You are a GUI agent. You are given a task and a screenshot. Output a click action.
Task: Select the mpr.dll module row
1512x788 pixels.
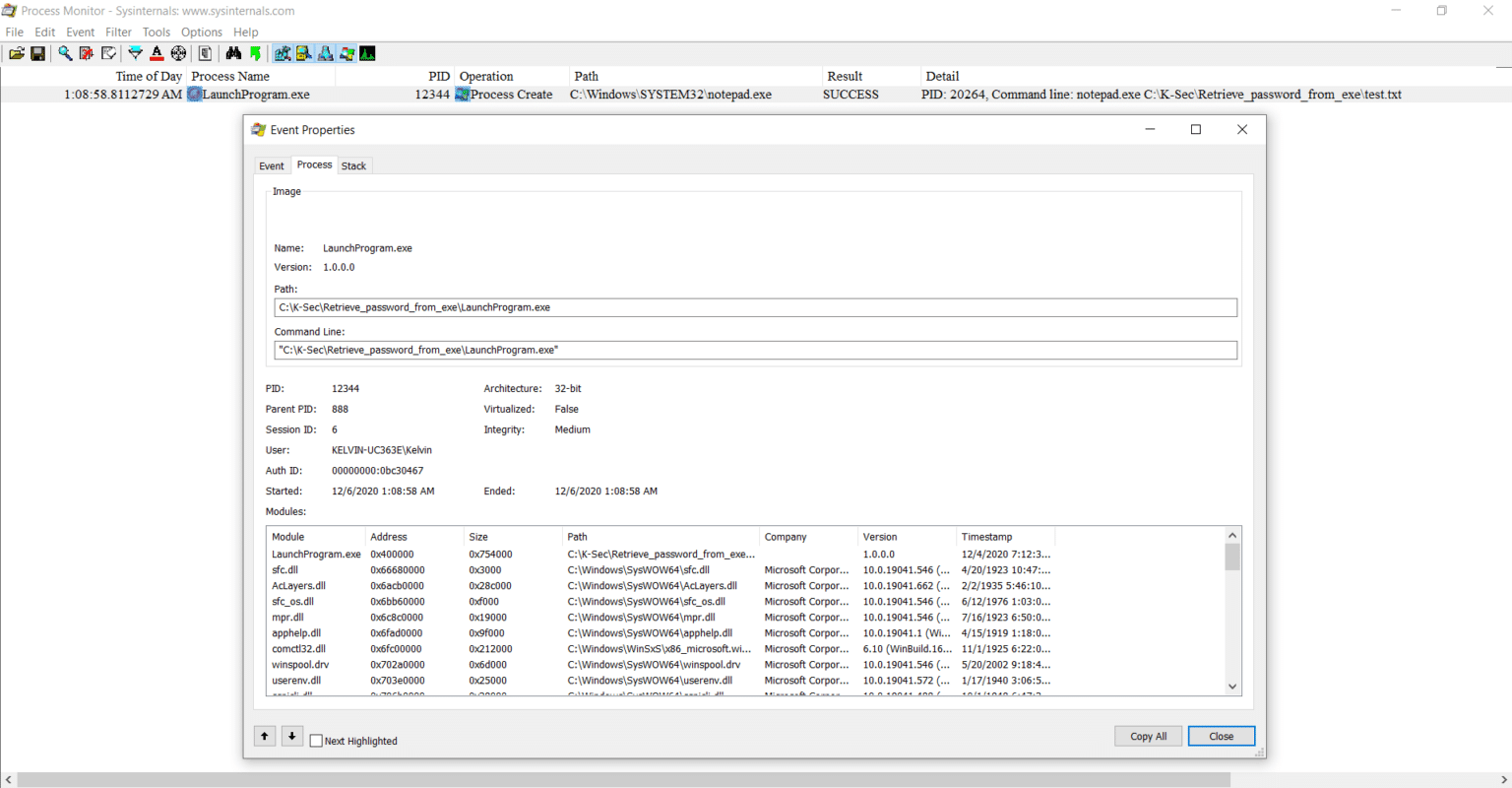pos(661,618)
